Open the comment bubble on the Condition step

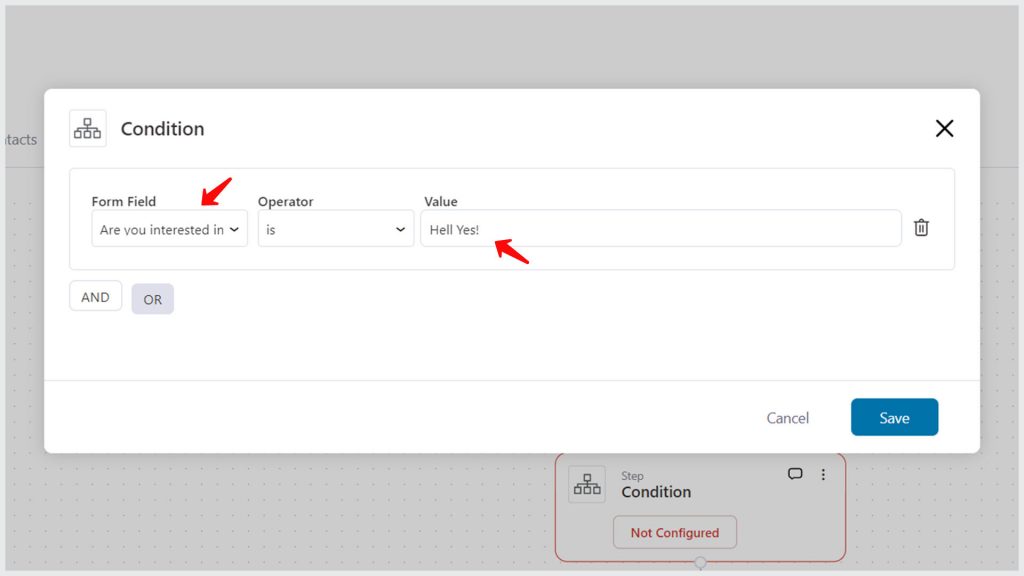[795, 473]
